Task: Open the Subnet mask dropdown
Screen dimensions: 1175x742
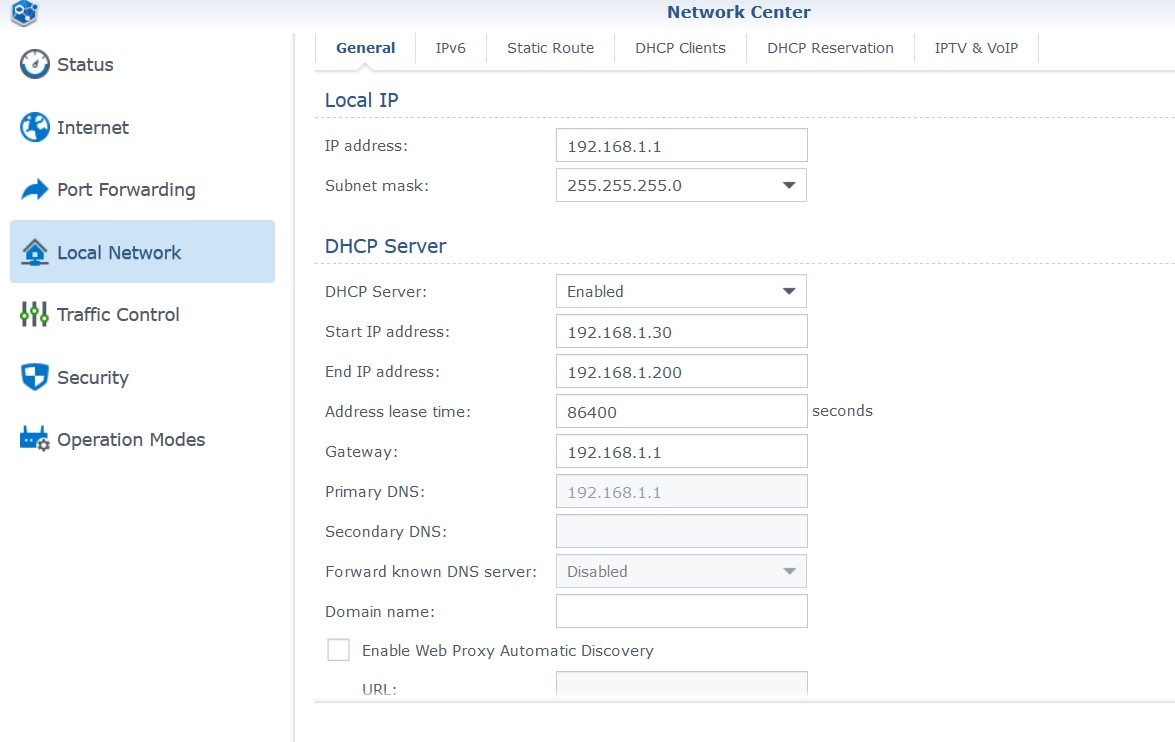Action: coord(681,185)
